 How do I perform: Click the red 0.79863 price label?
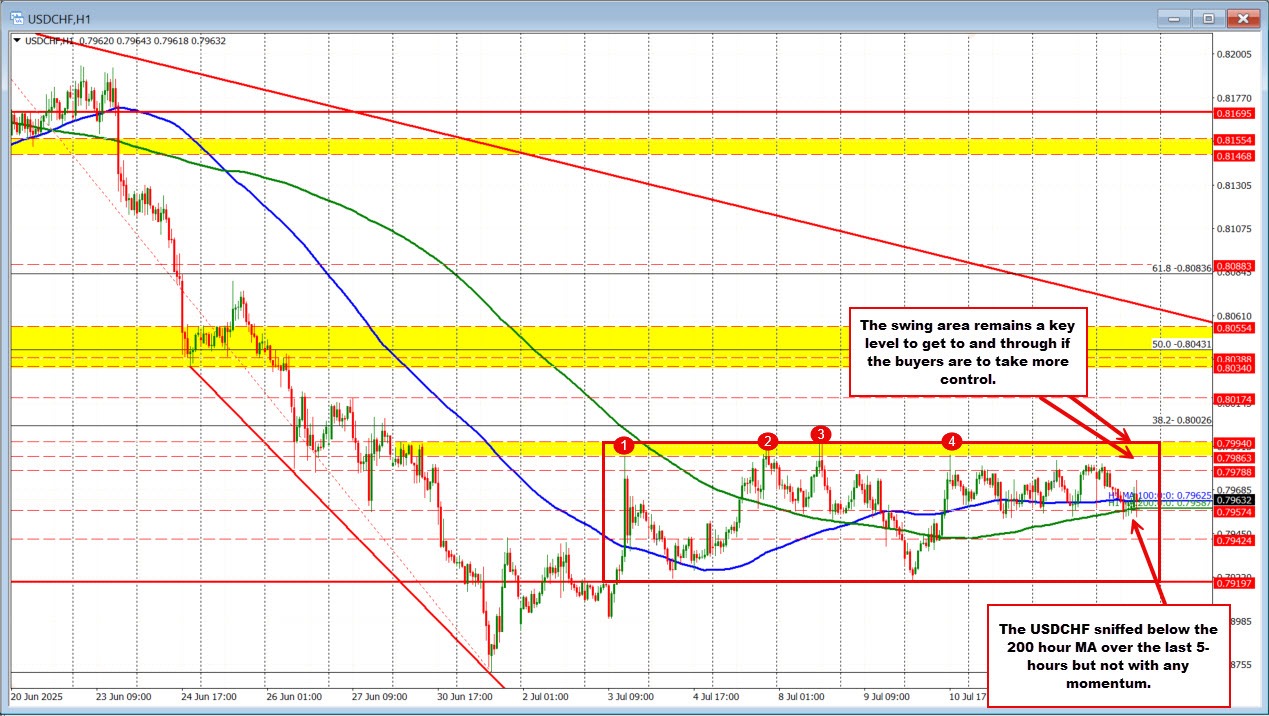pos(1232,456)
